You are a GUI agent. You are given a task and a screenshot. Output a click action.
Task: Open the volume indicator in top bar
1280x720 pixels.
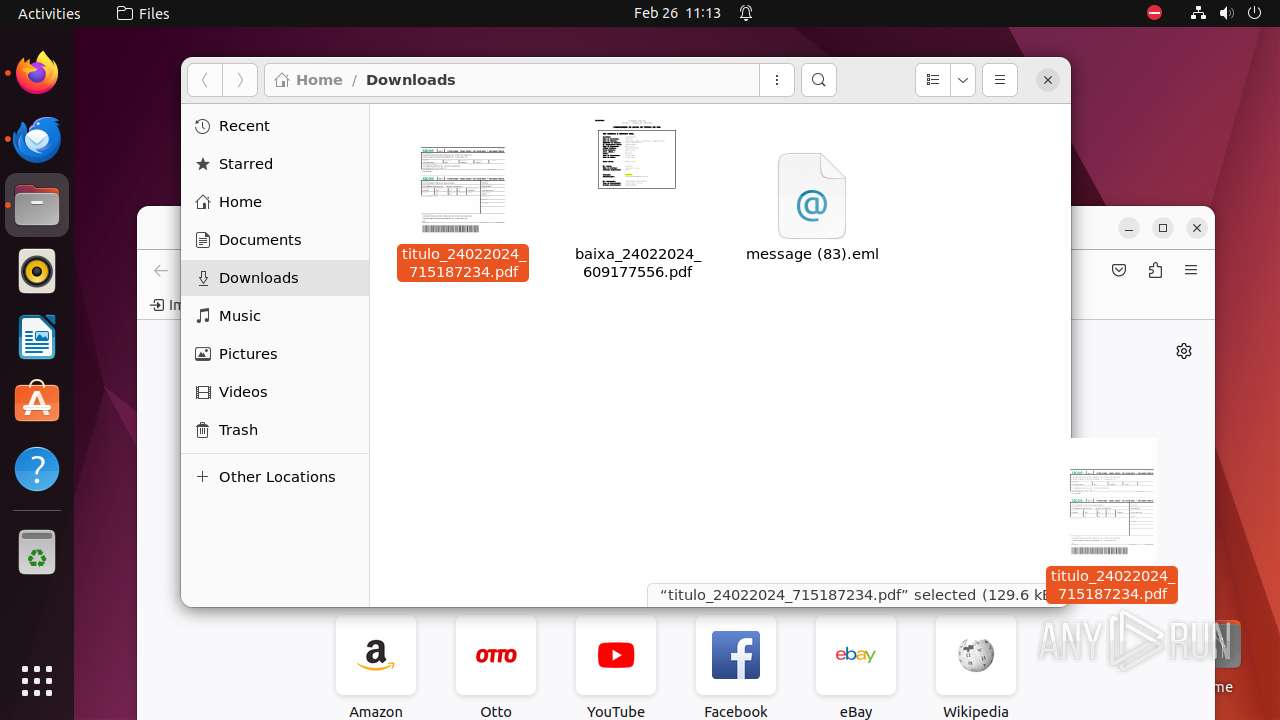tap(1226, 13)
